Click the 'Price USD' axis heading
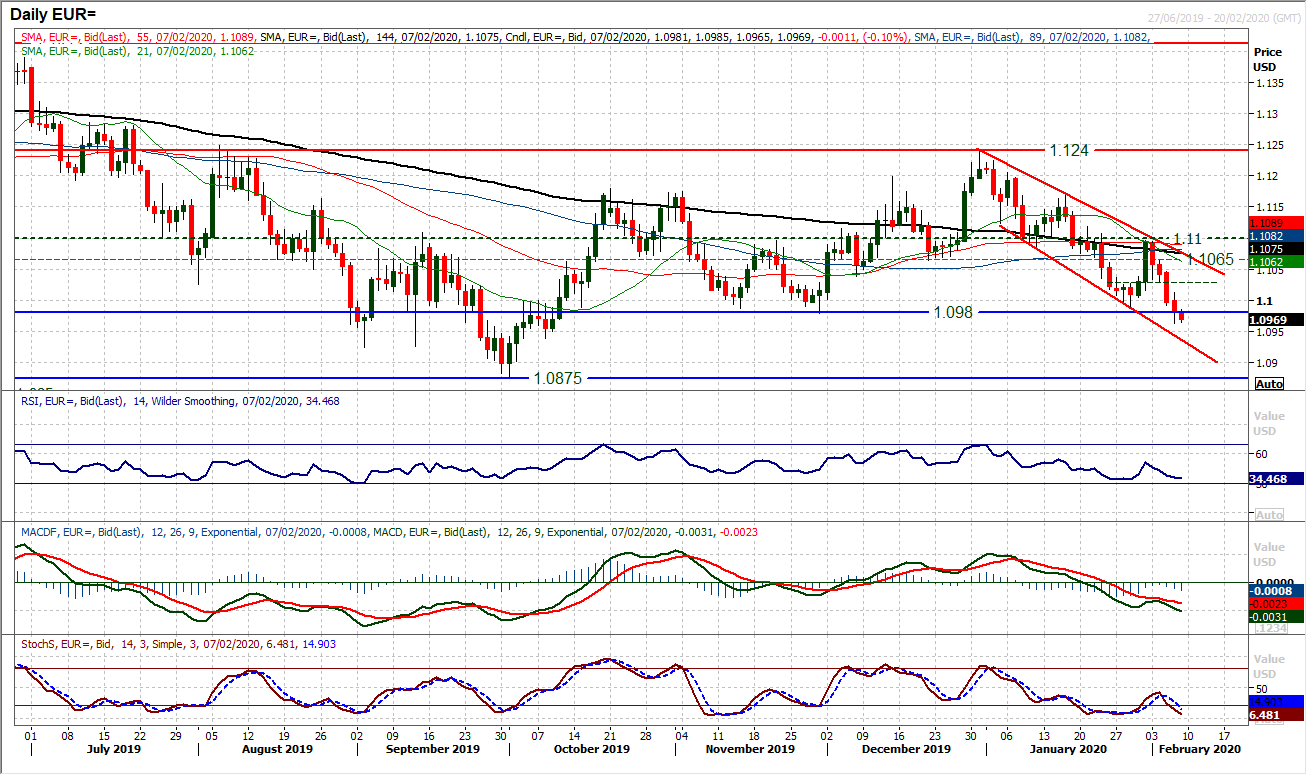This screenshot has height=775, width=1307. pos(1268,58)
